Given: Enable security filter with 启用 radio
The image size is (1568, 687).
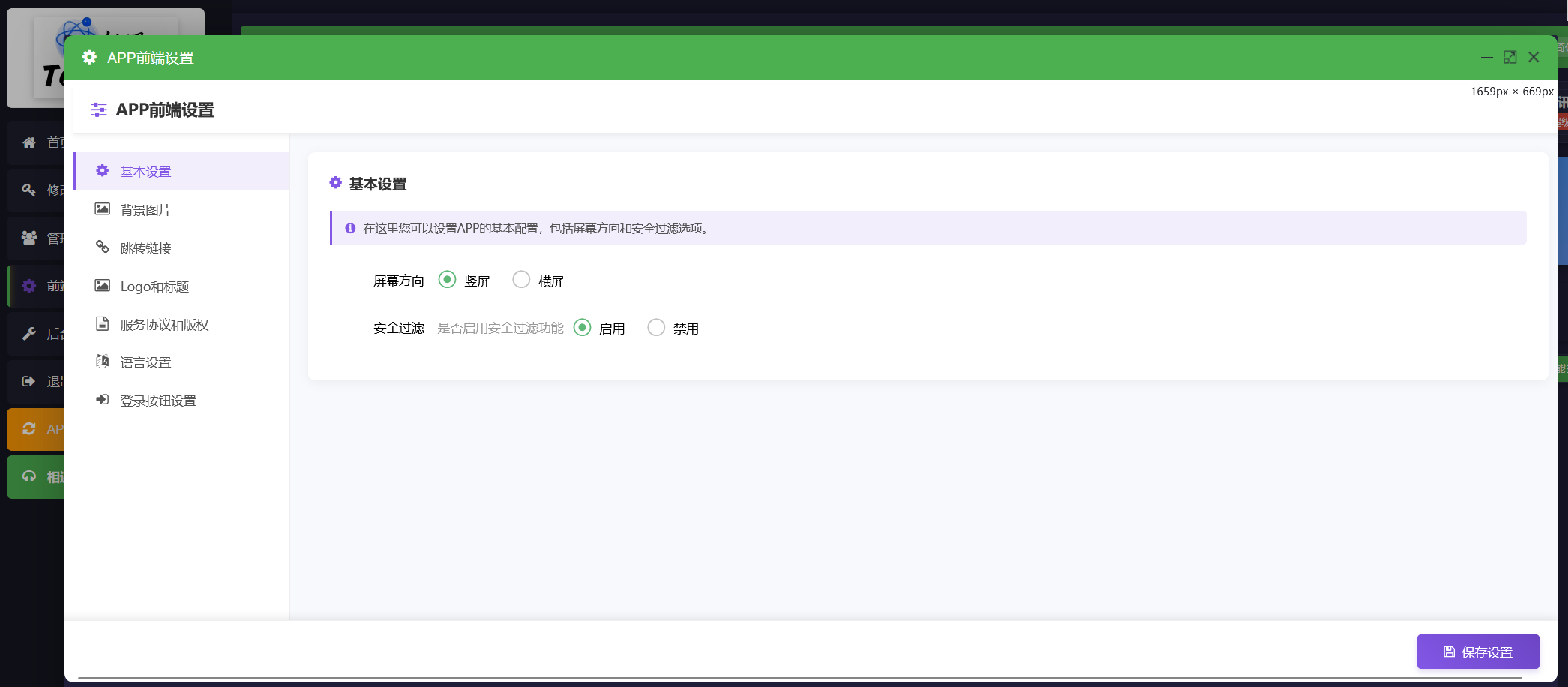Looking at the screenshot, I should [x=582, y=328].
